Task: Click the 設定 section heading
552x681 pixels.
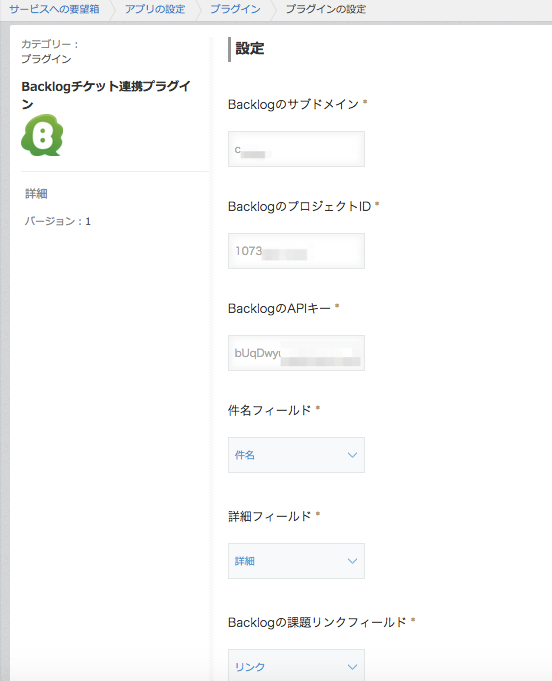Action: coord(250,48)
